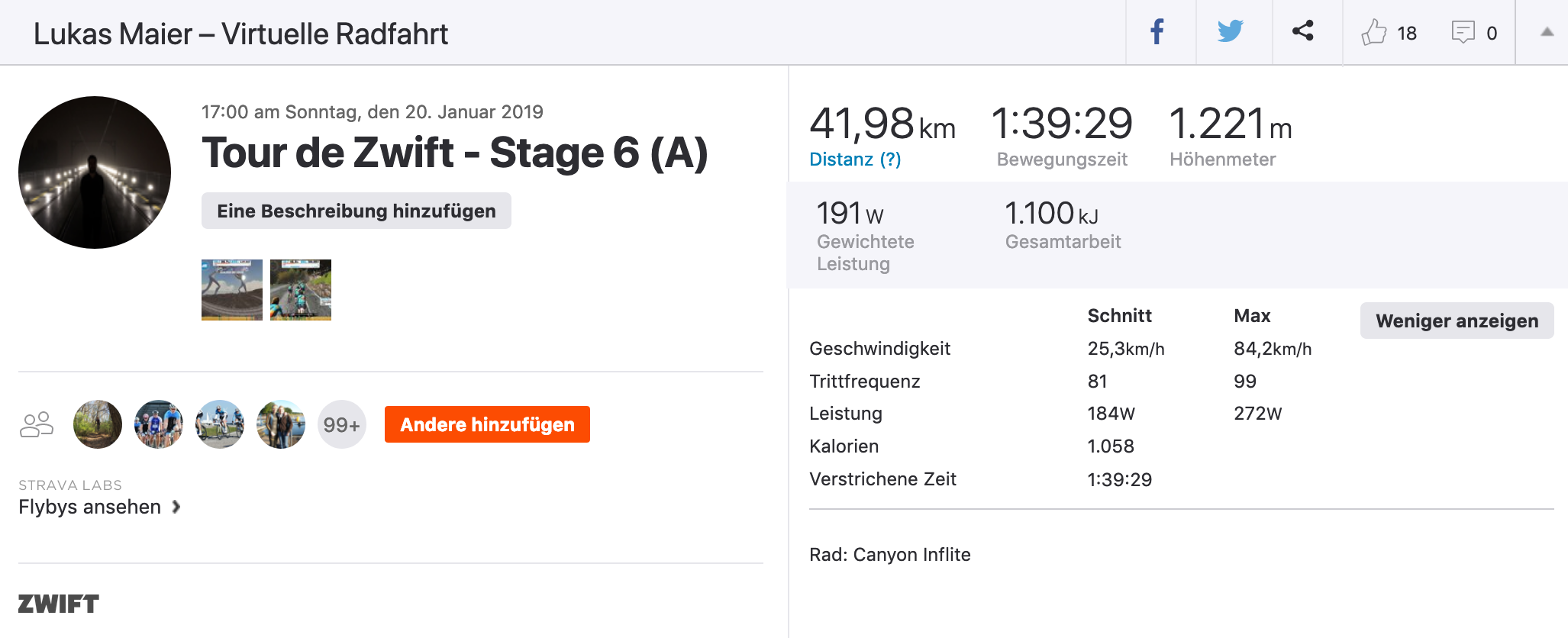This screenshot has width=1568, height=638.
Task: Collapse header with up arrow
Action: (x=1547, y=32)
